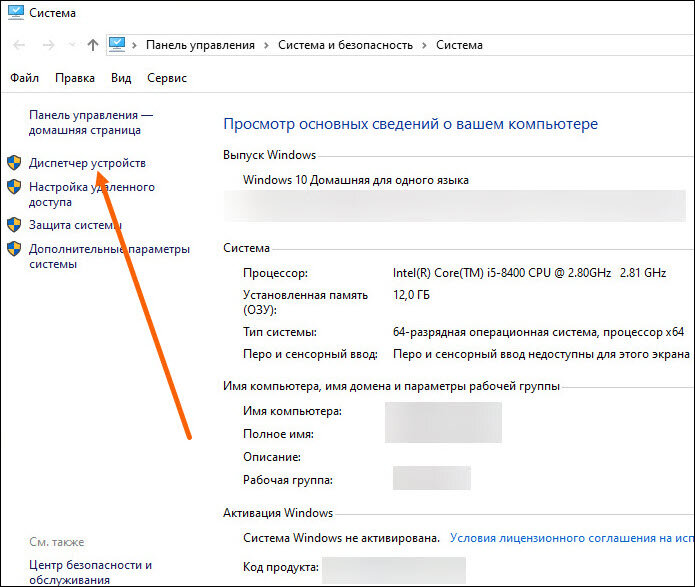695x587 pixels.
Task: Click the Система window title icon
Action: point(16,12)
